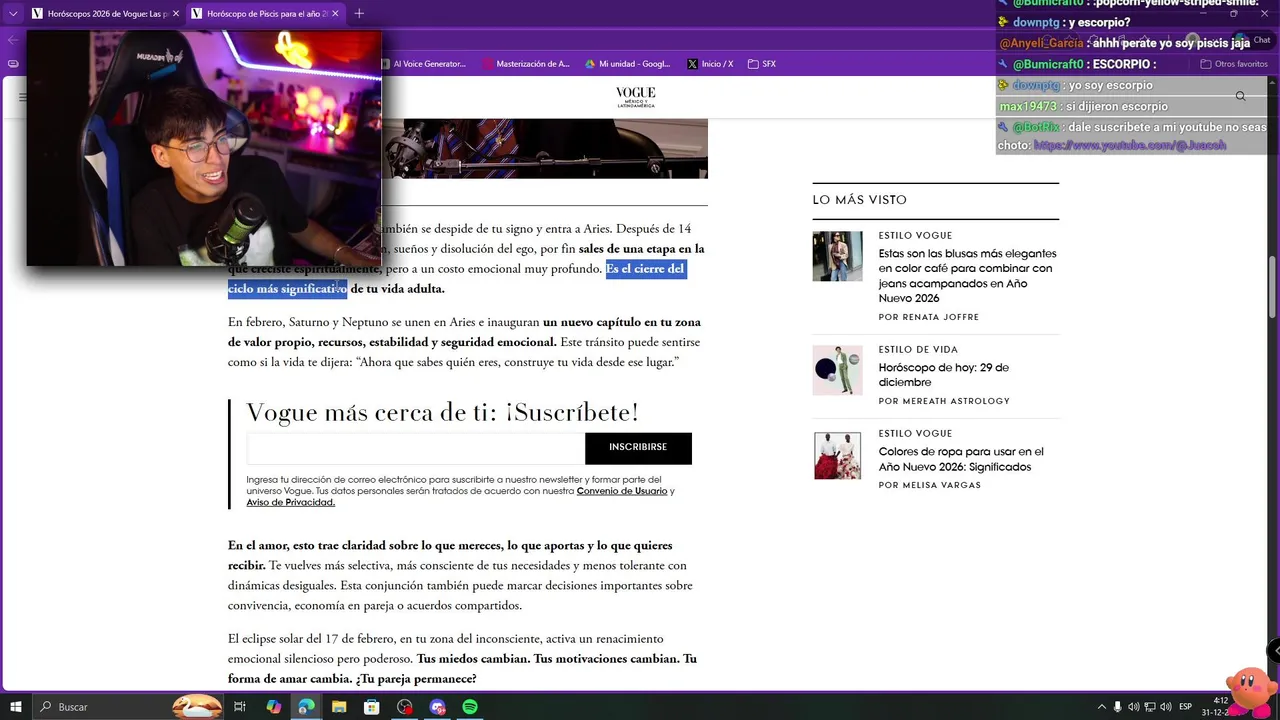Screen dimensions: 1280x720
Task: Open the Otros favoritos folder
Action: click(x=1234, y=64)
